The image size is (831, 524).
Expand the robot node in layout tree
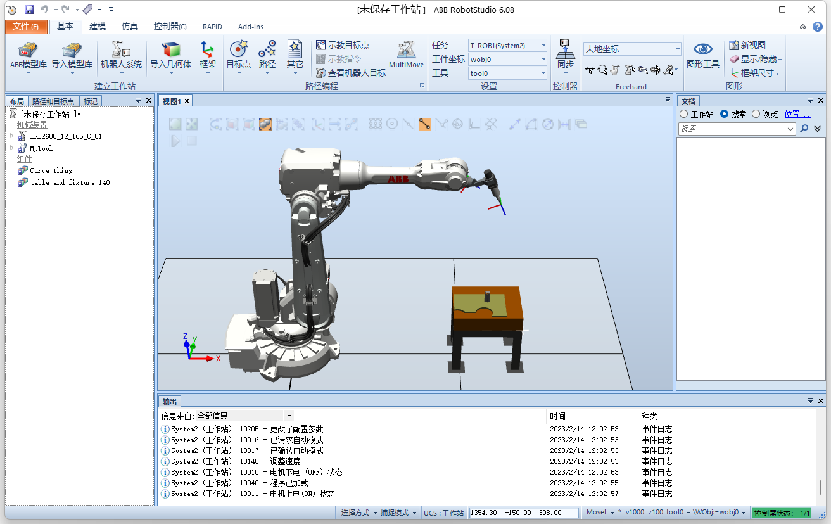pos(11,136)
